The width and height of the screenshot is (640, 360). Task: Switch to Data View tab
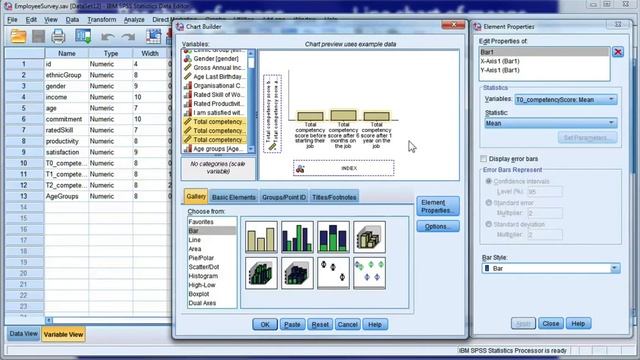[x=23, y=334]
